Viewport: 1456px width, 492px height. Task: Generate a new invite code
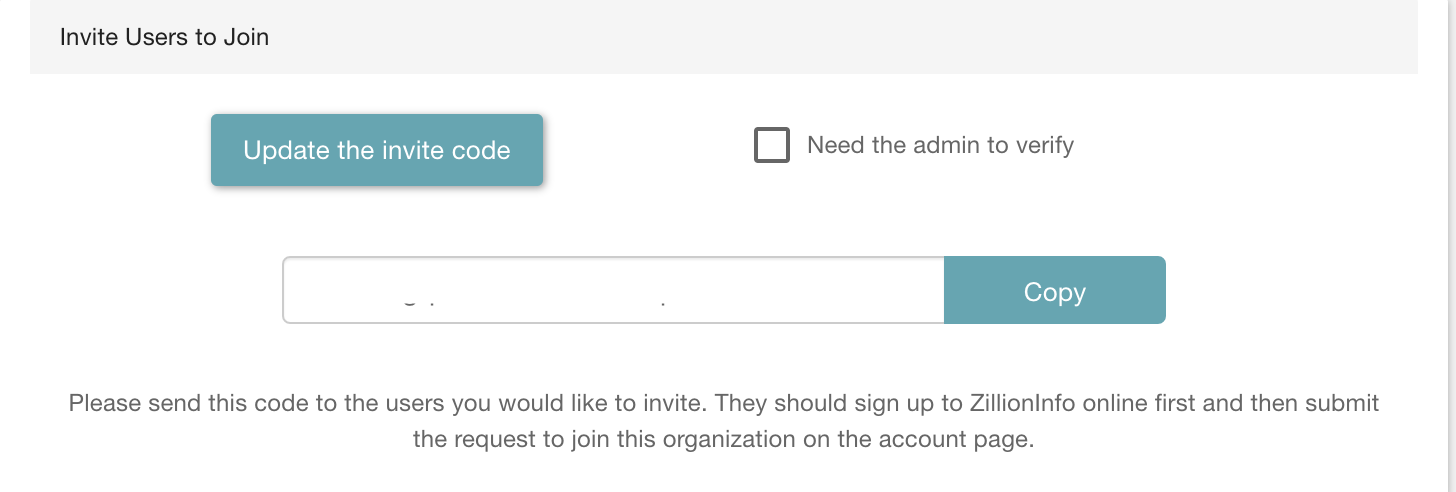click(x=376, y=150)
